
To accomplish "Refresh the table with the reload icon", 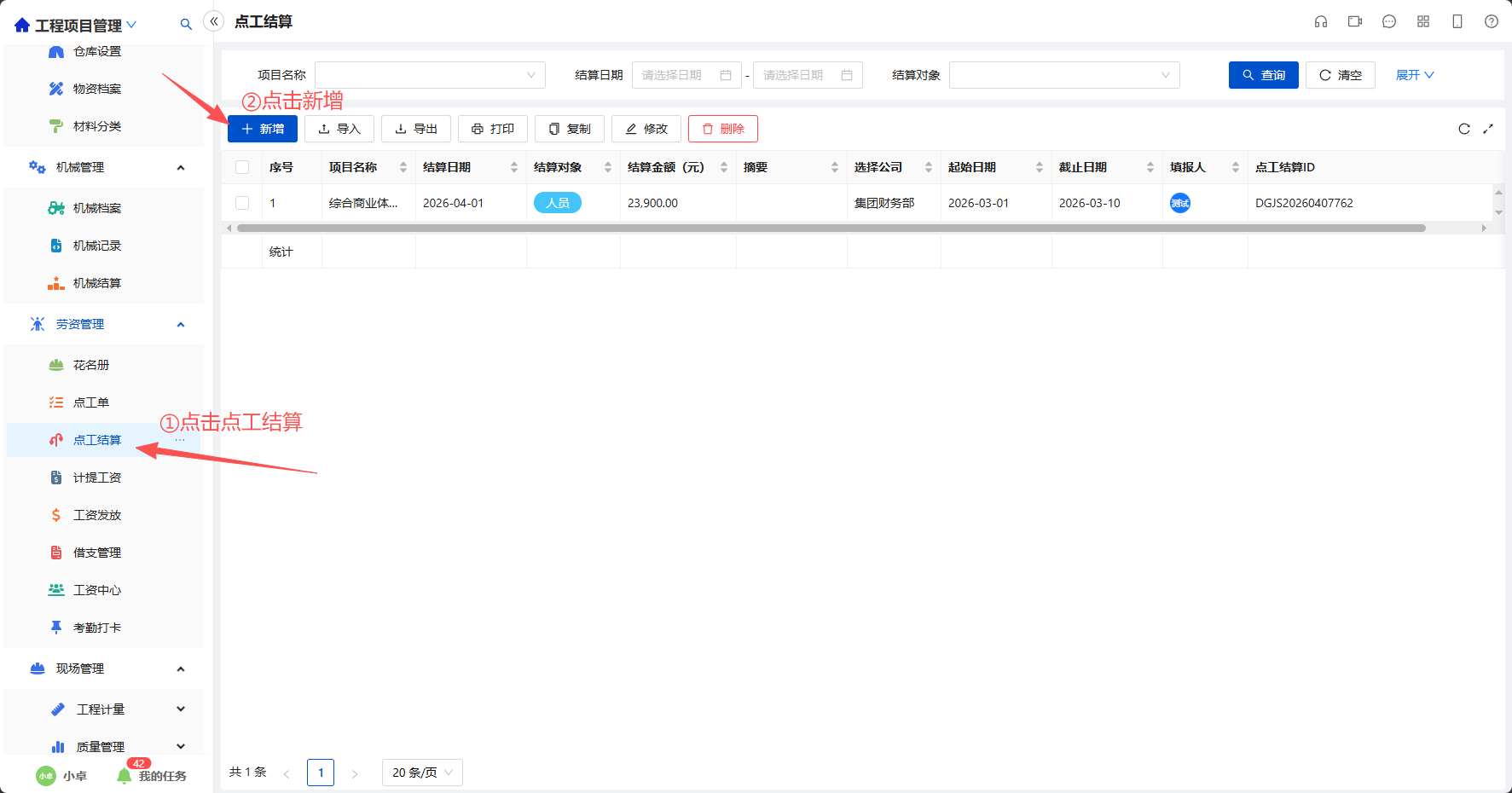I will 1464,129.
